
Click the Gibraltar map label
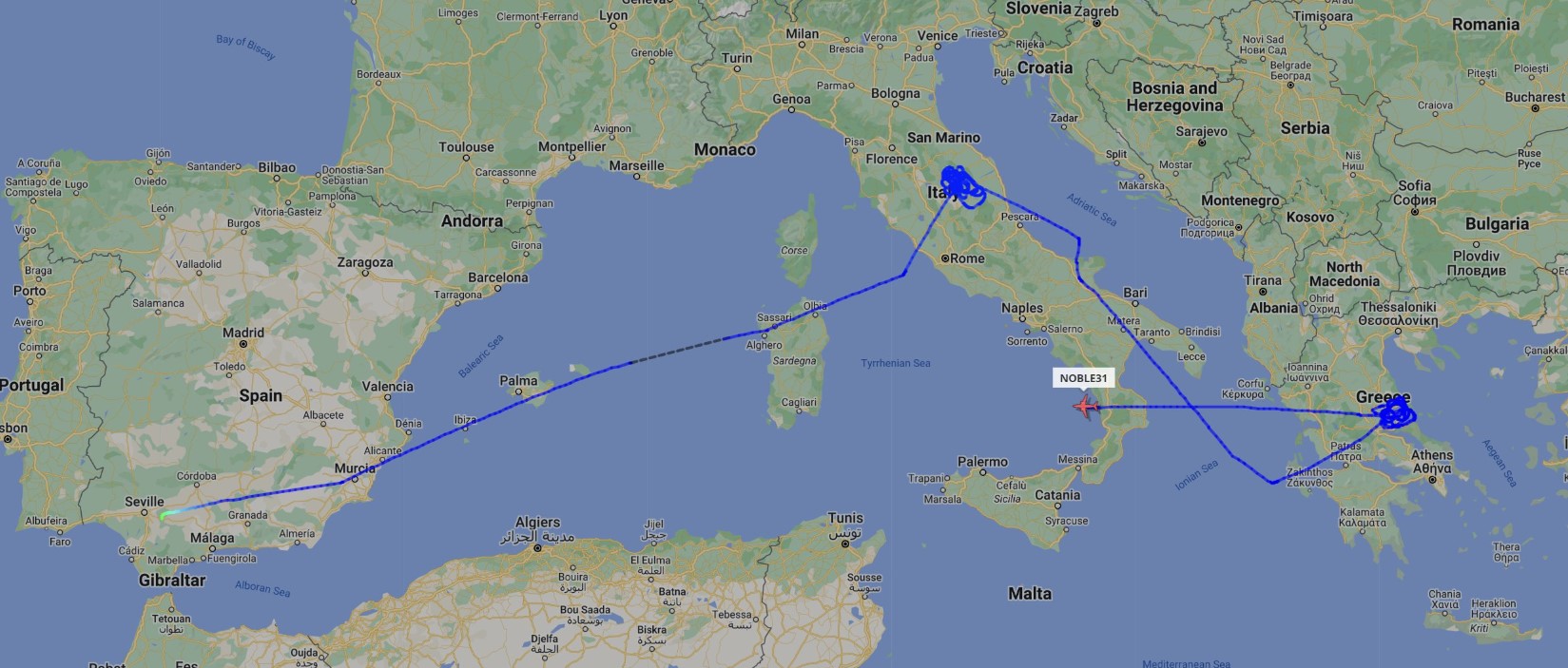pyautogui.click(x=172, y=580)
